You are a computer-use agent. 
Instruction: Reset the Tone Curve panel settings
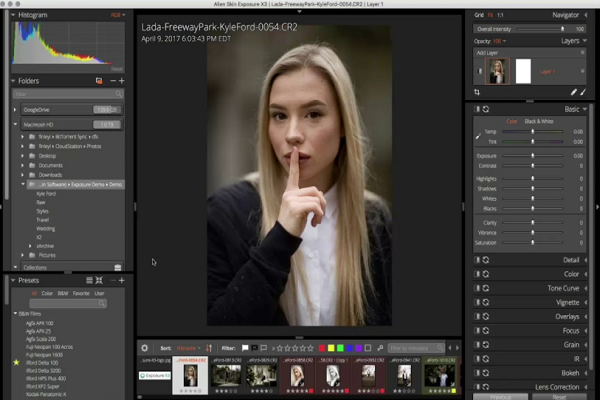[x=486, y=288]
